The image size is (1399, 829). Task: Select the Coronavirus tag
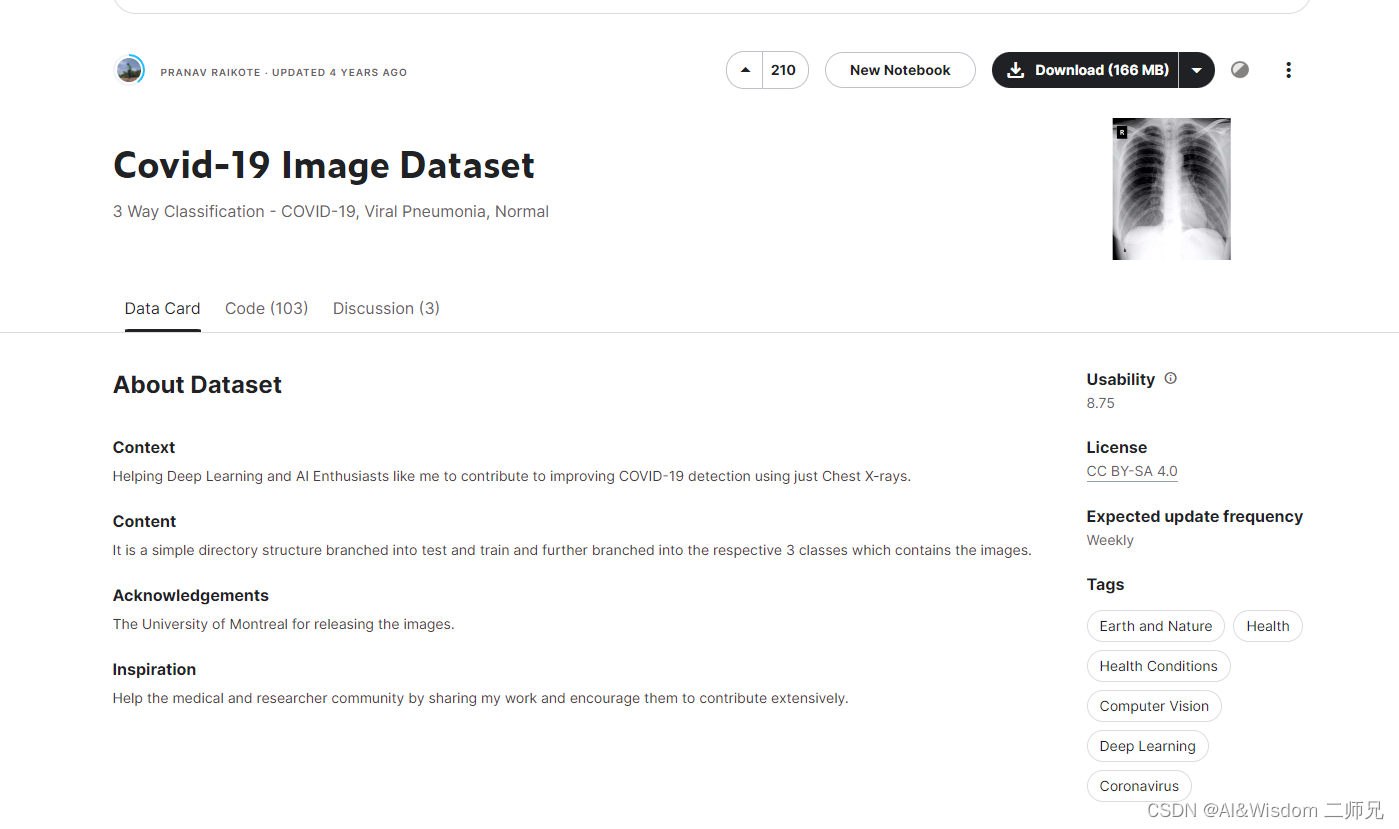pos(1139,786)
